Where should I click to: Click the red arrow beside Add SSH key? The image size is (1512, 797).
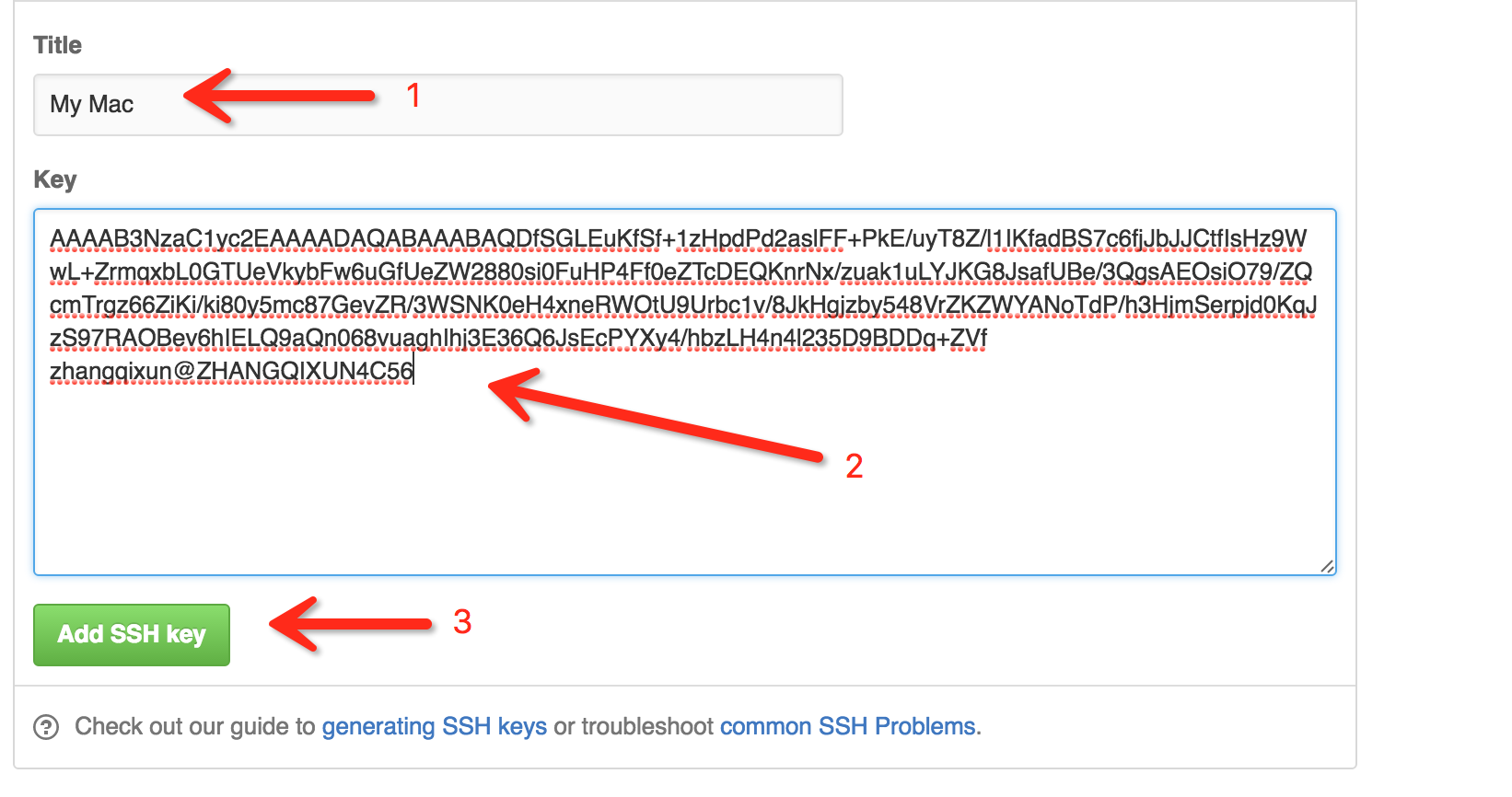[351, 623]
